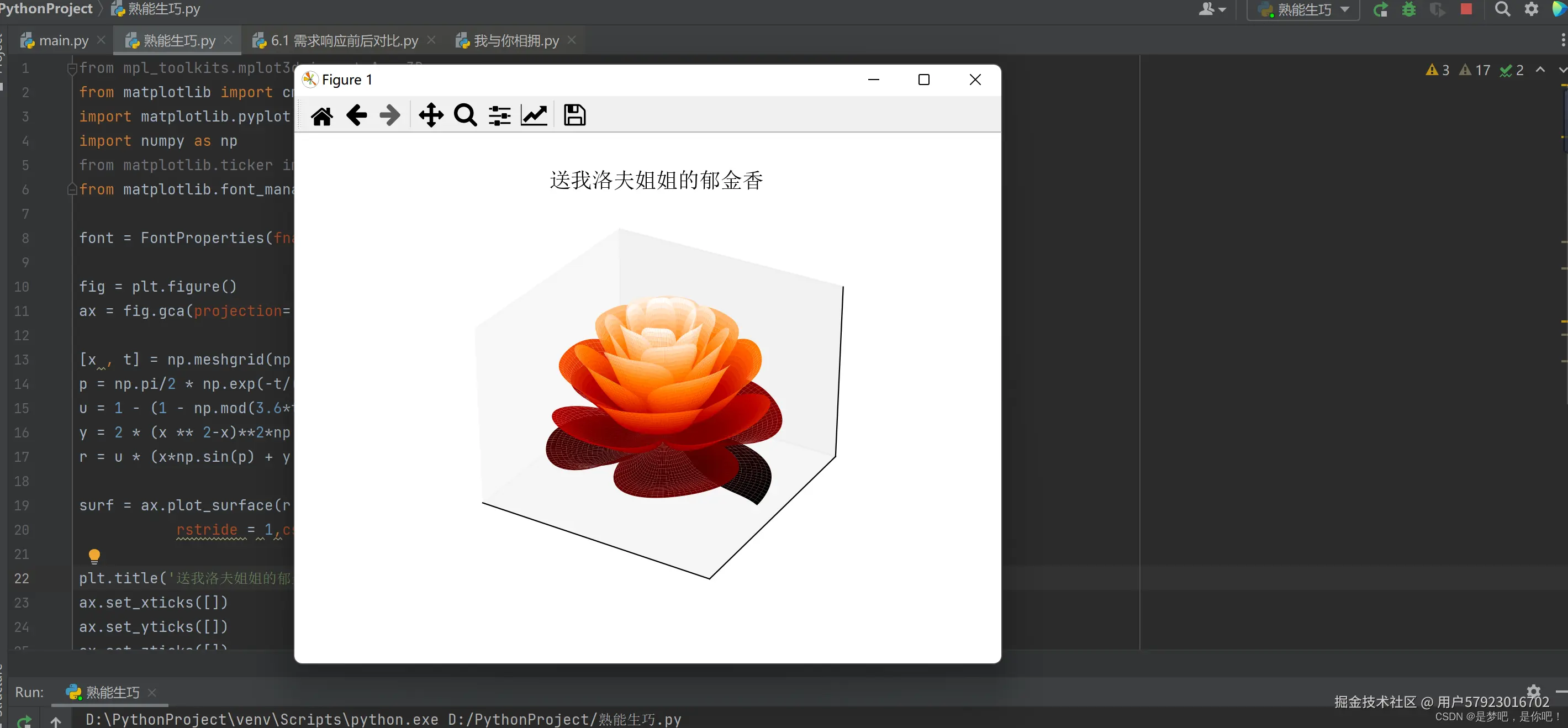Collapse the import block fold marker at line 1
The height and width of the screenshot is (728, 1568).
[x=72, y=68]
